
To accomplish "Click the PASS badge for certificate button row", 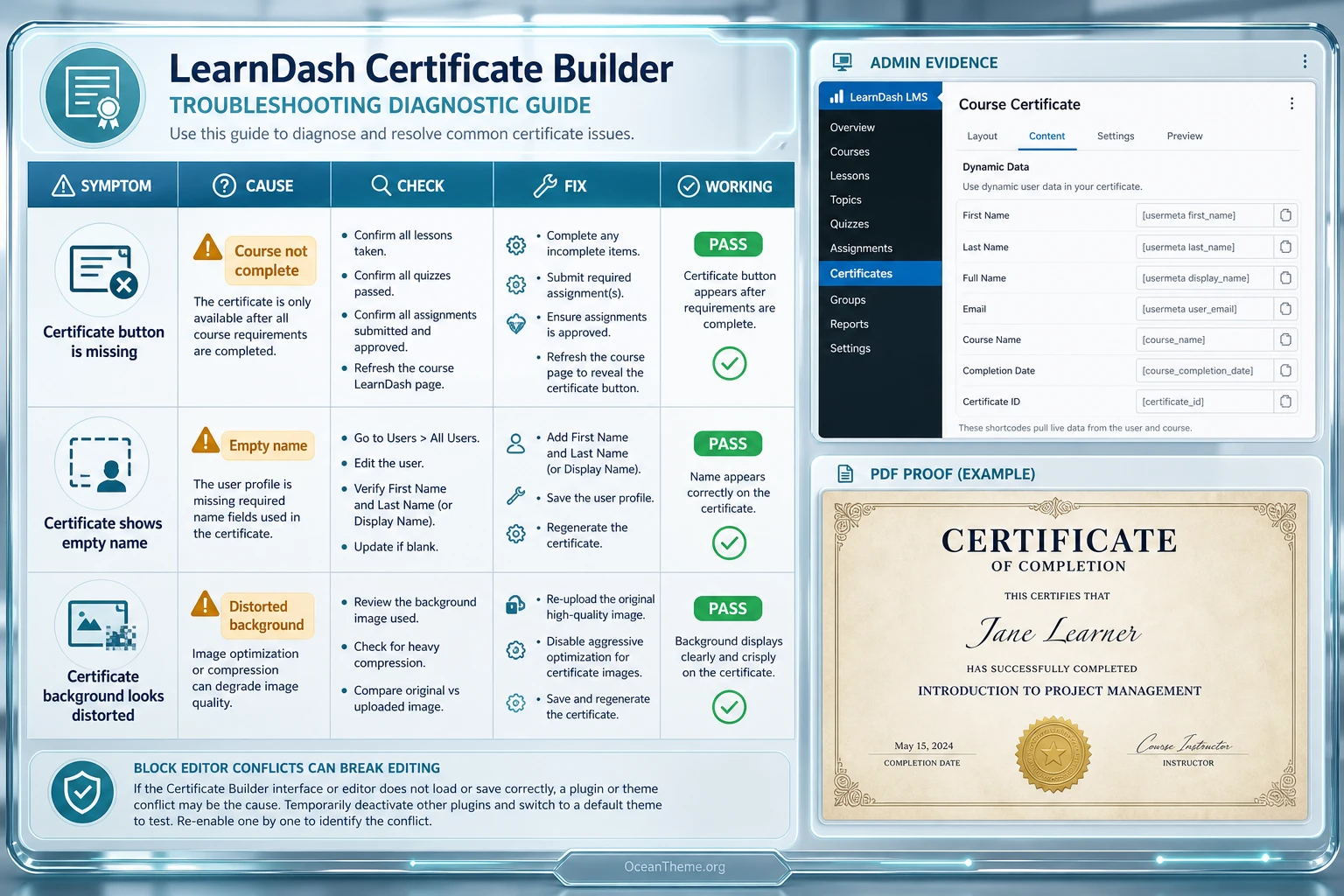I will tap(728, 244).
